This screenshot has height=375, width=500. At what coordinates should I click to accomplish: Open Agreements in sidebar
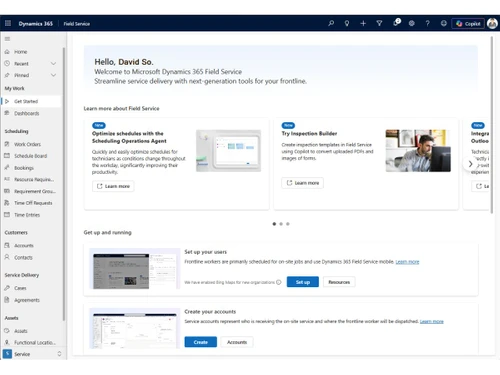pyautogui.click(x=31, y=300)
